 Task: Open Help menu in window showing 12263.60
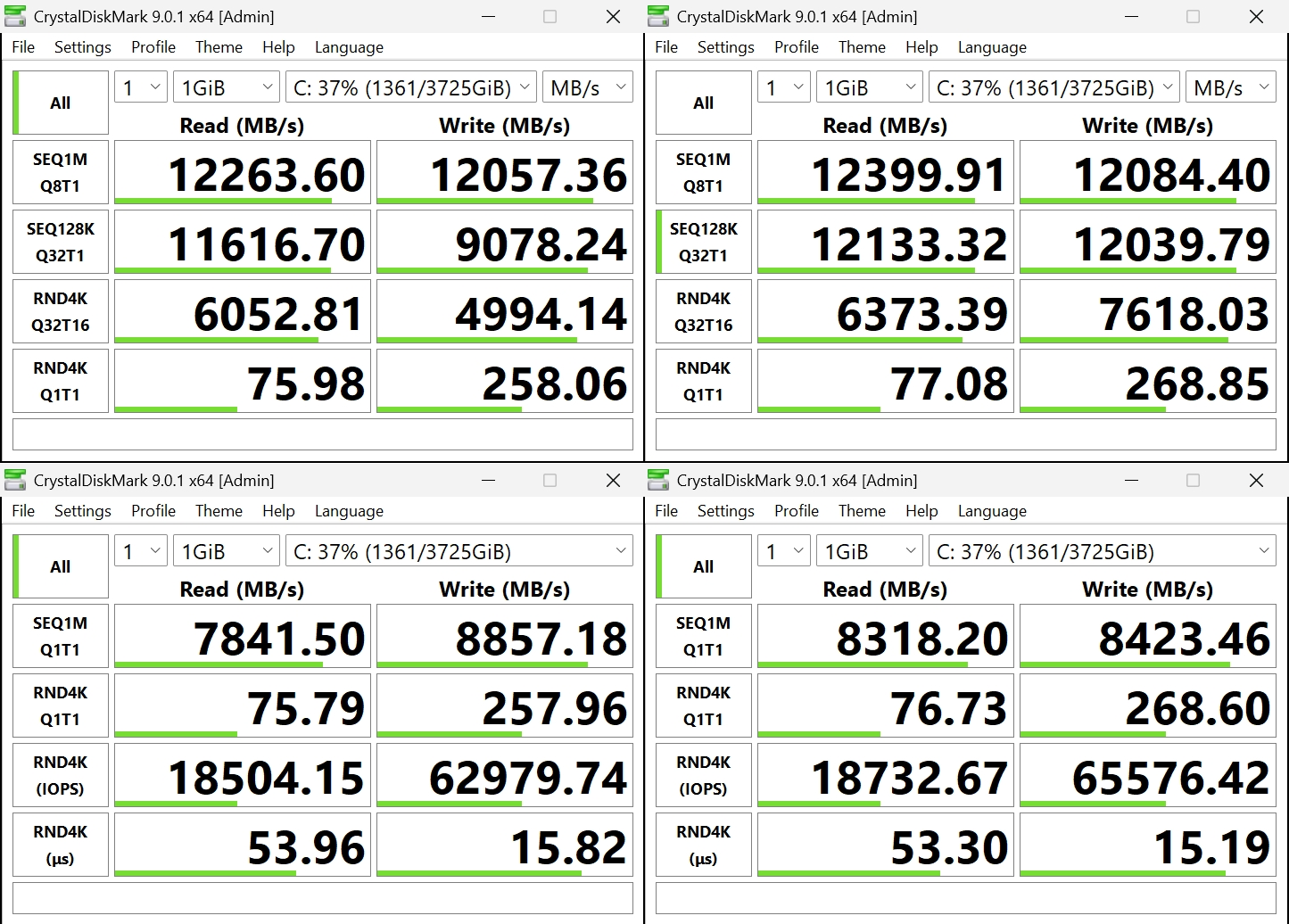coord(278,47)
